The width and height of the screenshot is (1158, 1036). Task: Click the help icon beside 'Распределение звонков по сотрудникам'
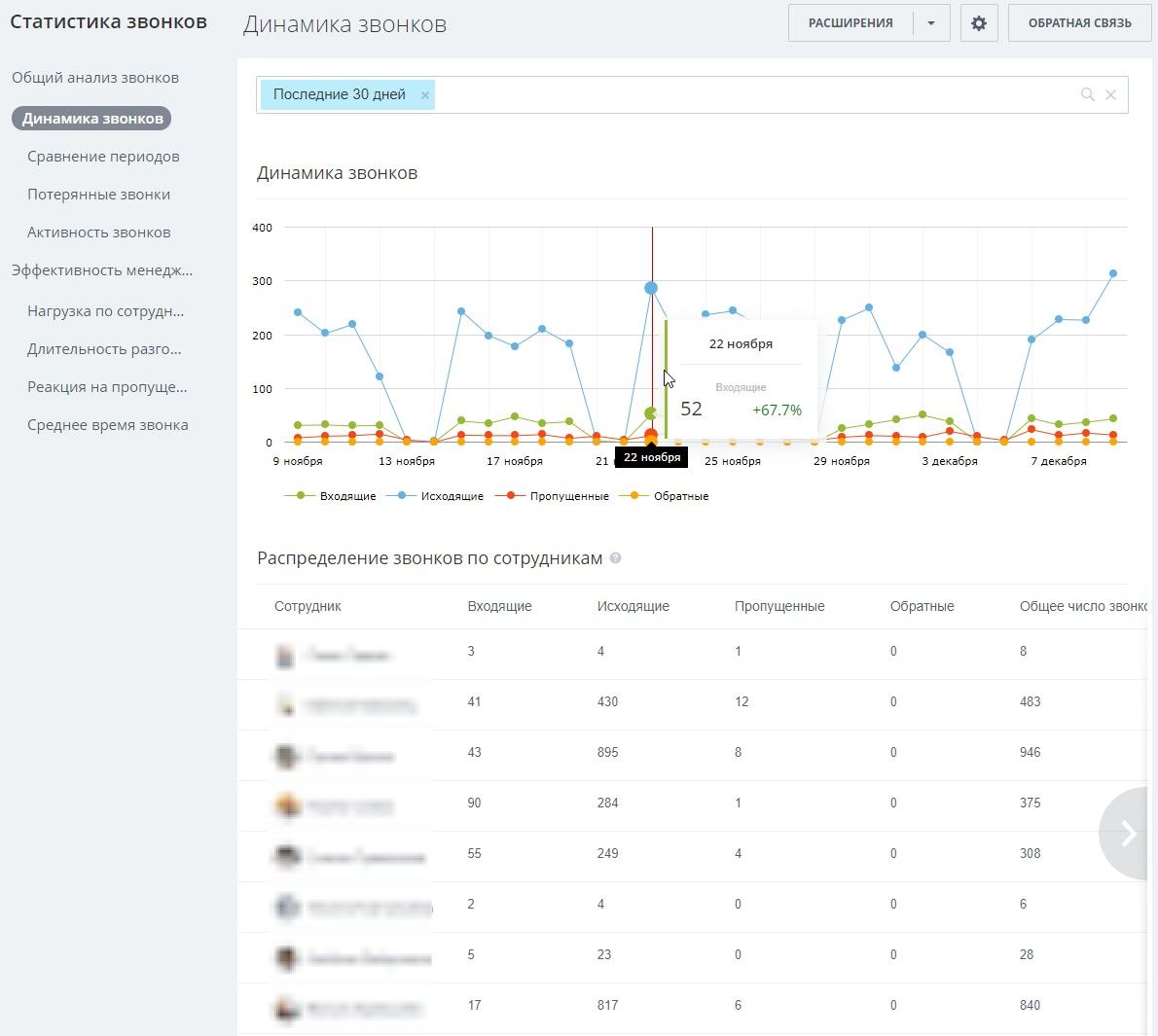(615, 558)
